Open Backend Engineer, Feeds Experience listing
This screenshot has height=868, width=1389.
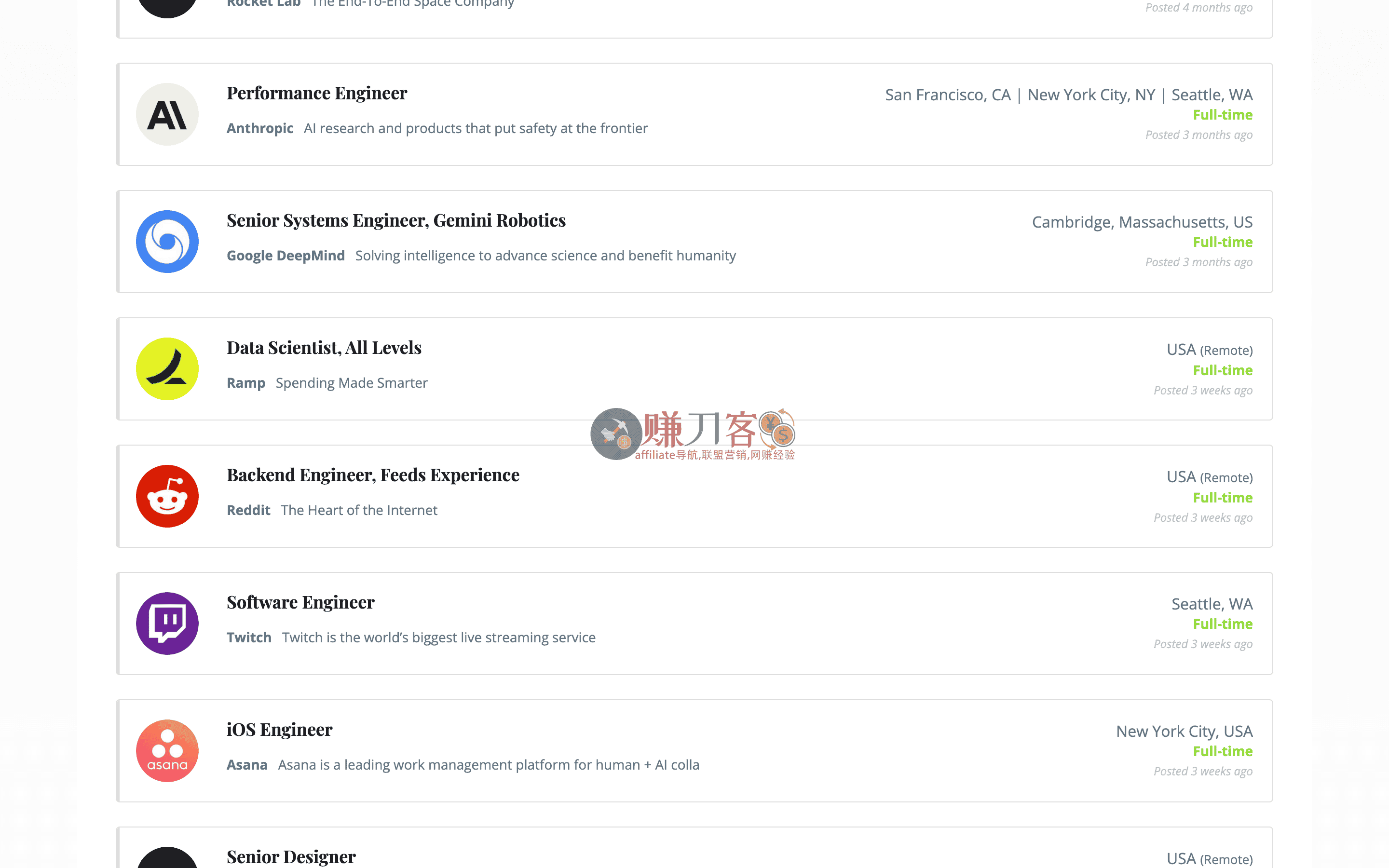pyautogui.click(x=373, y=475)
